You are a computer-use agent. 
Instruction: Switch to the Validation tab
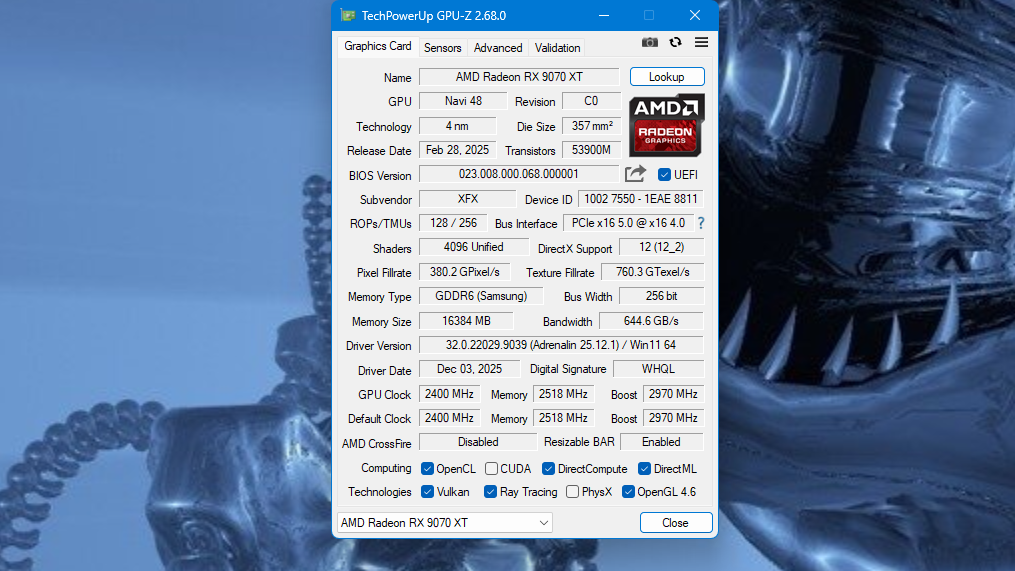click(557, 48)
